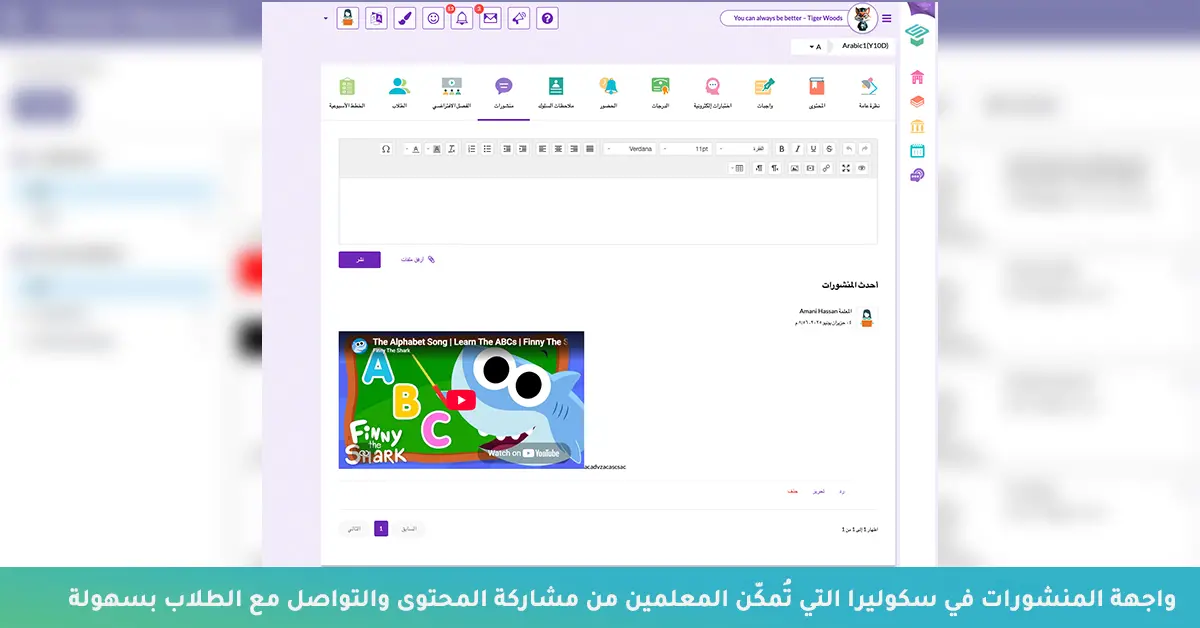
Task: Set right-to-left text direction
Action: (775, 168)
